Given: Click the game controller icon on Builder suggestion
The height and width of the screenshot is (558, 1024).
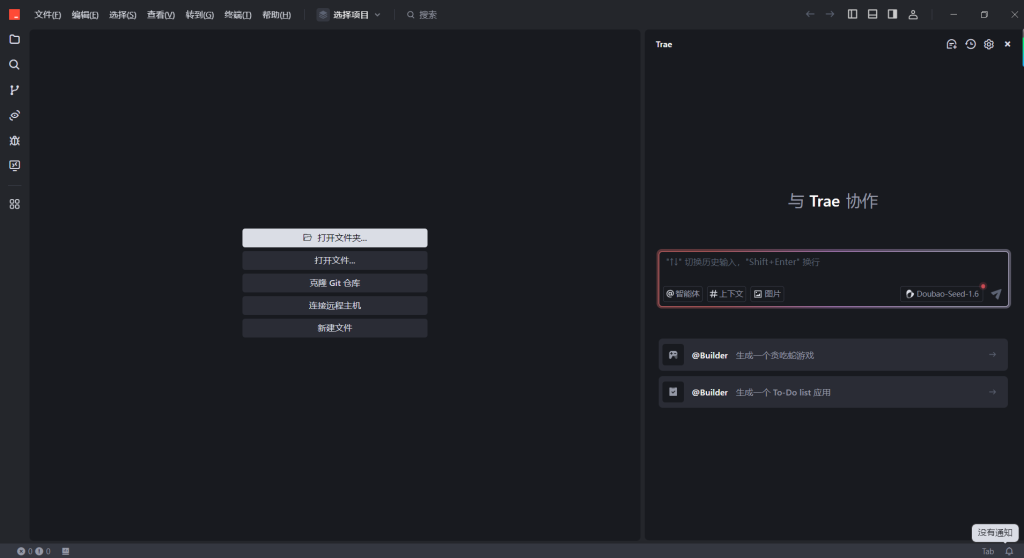Looking at the screenshot, I should pos(673,355).
